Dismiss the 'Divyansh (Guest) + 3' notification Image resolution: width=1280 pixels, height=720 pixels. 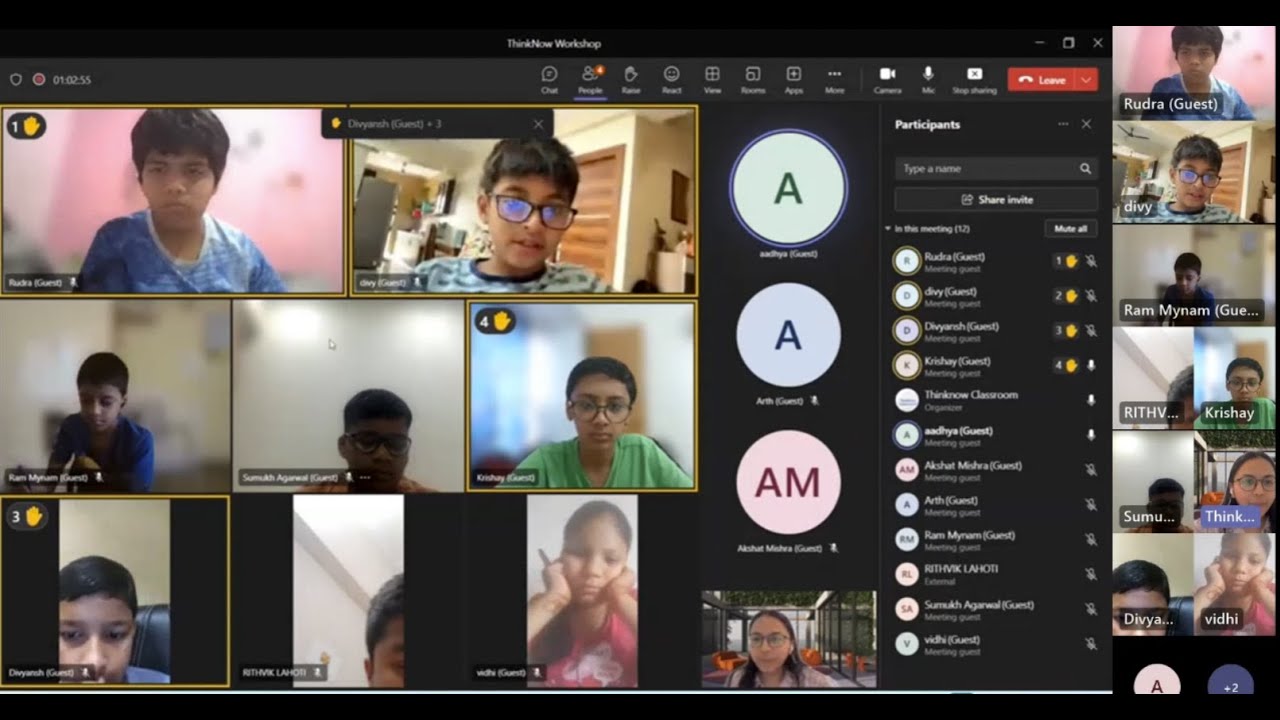click(538, 124)
